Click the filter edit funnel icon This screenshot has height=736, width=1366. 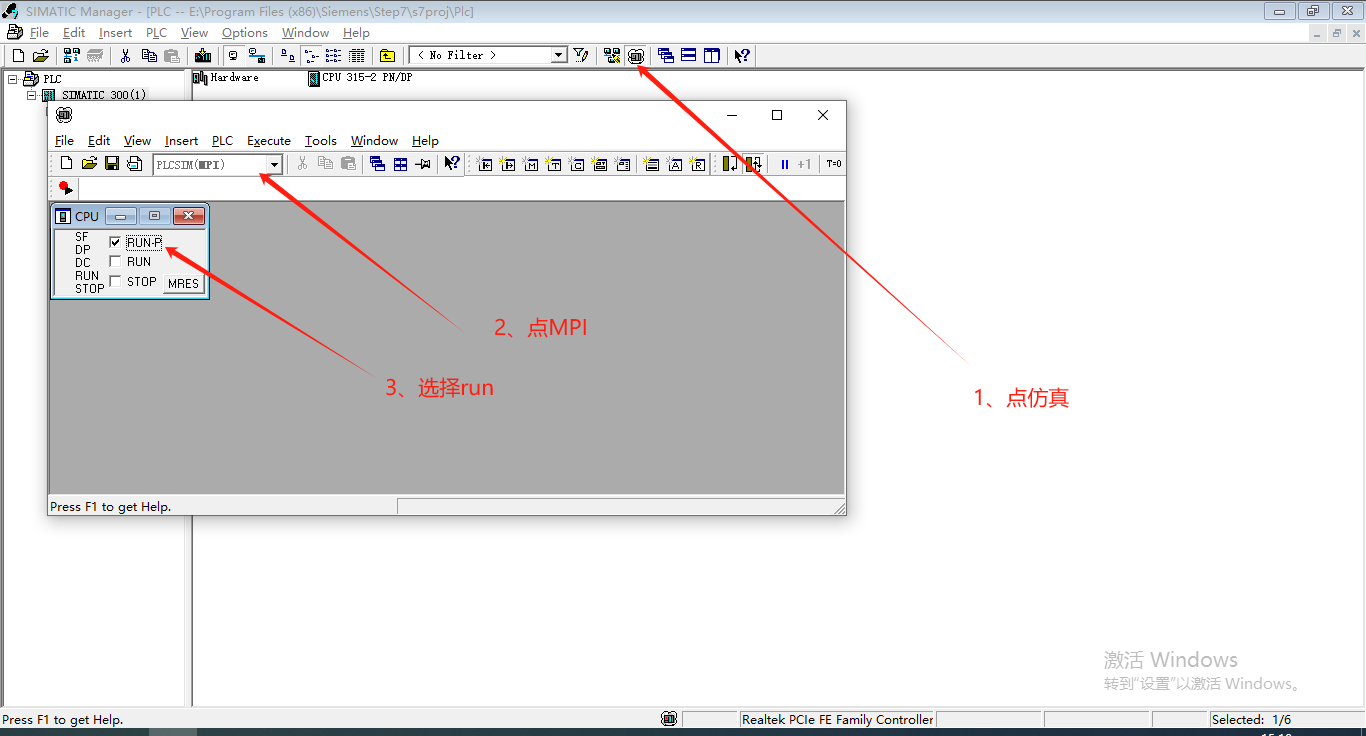click(x=581, y=56)
